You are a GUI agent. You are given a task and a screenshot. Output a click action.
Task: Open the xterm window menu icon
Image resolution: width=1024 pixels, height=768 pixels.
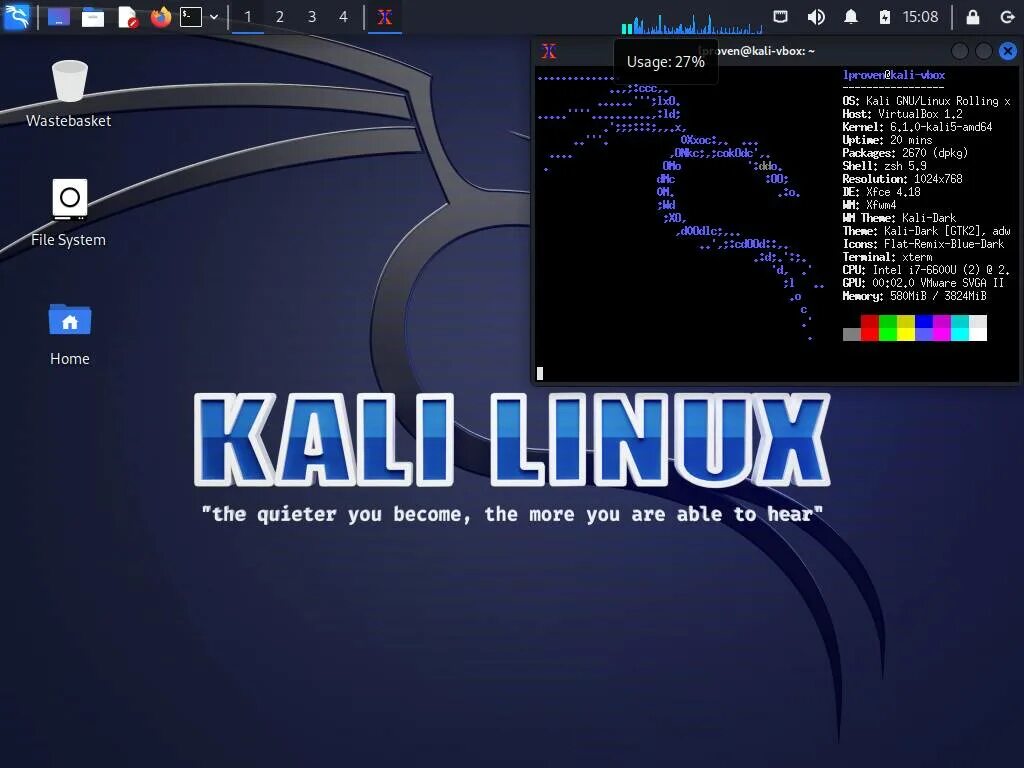tap(549, 51)
